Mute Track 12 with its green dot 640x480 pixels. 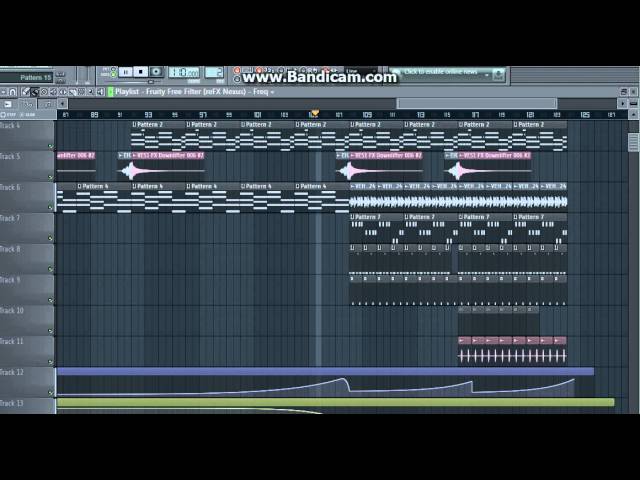pyautogui.click(x=51, y=393)
